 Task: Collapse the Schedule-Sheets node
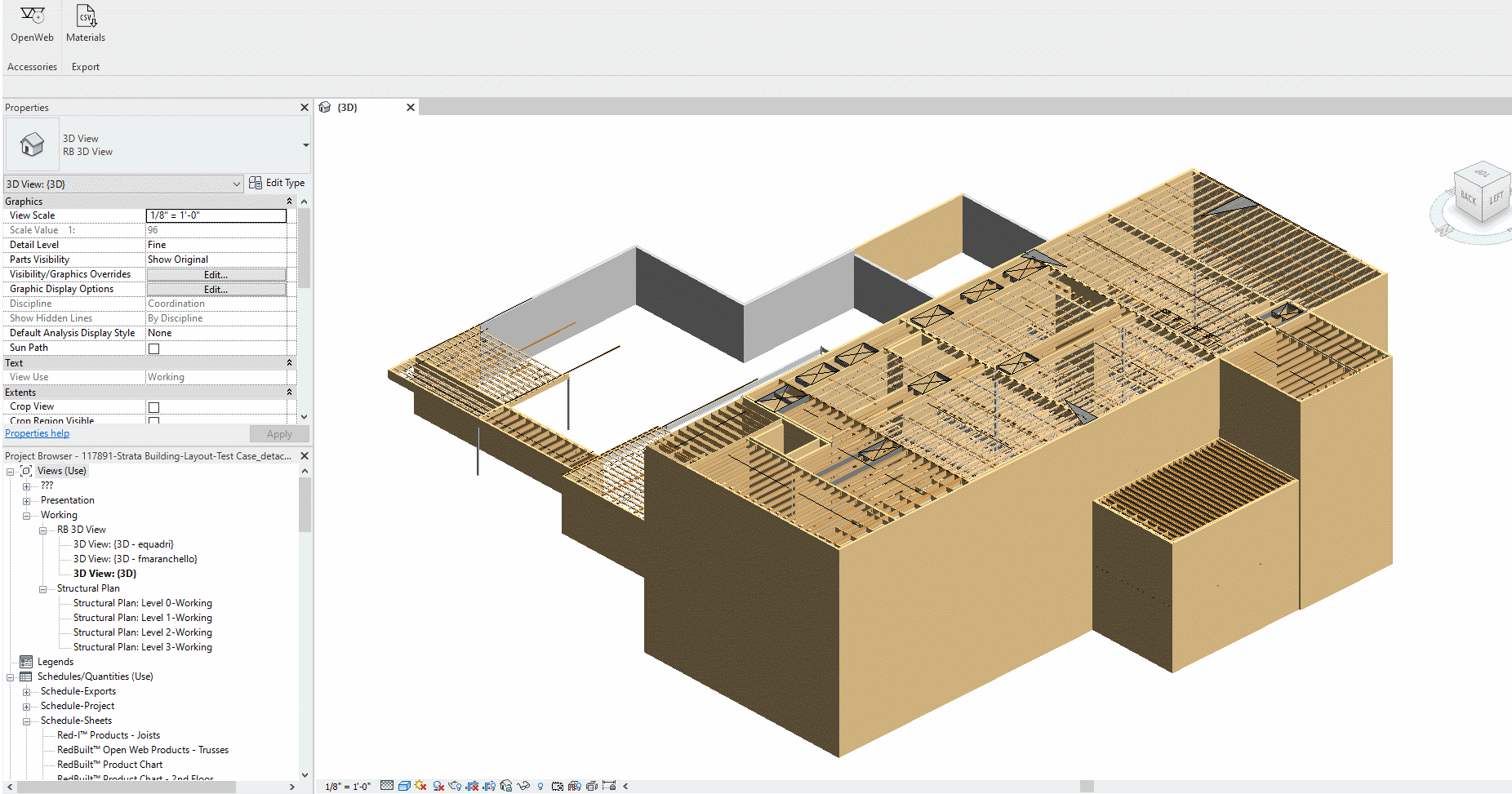pyautogui.click(x=26, y=721)
